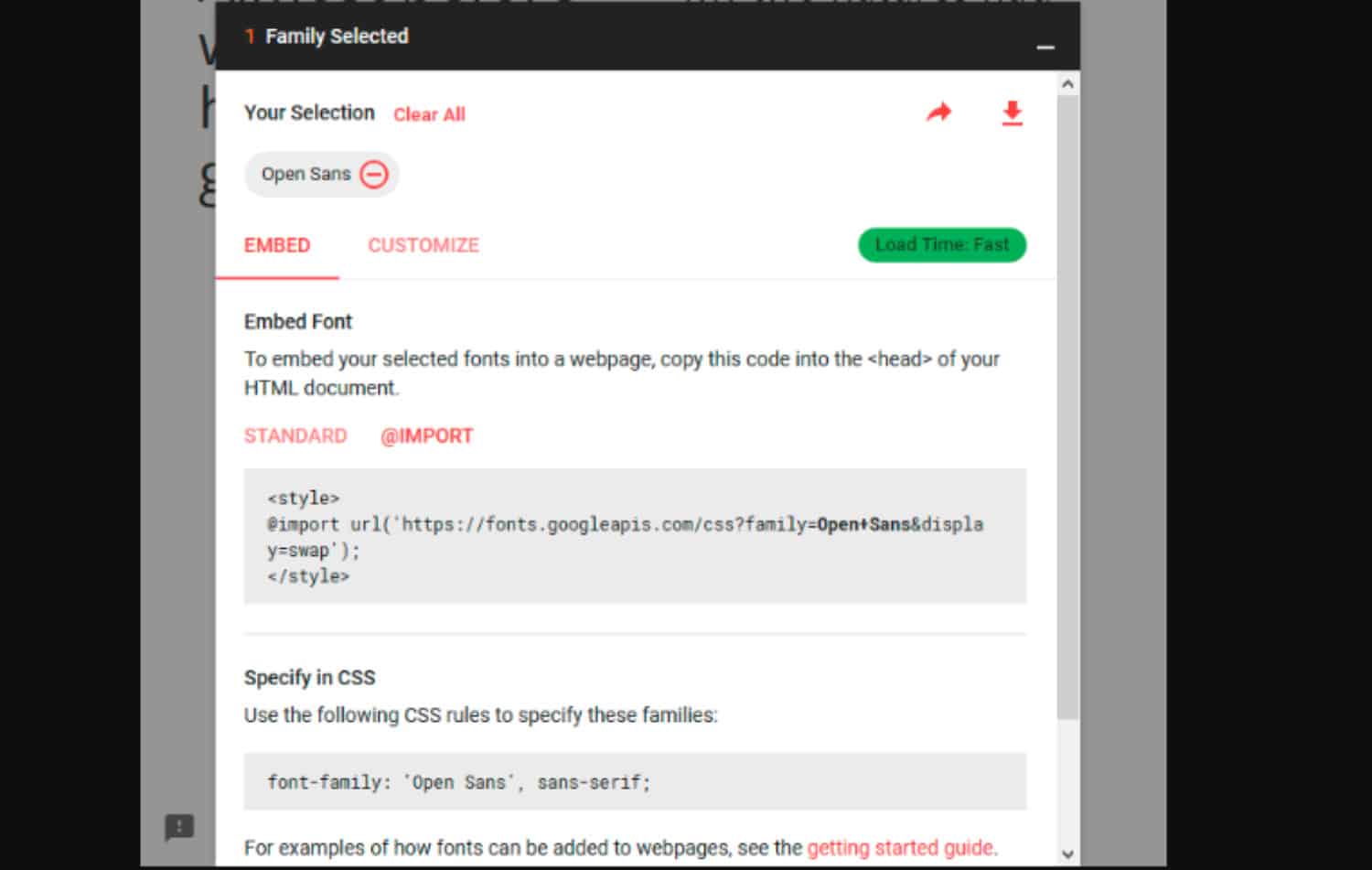Switch to the CUSTOMIZE tab
Image resolution: width=1372 pixels, height=870 pixels.
423,245
